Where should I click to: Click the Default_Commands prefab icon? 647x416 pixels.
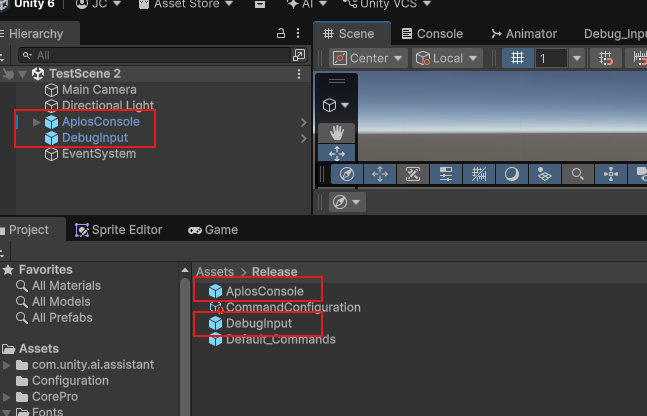tap(215, 340)
